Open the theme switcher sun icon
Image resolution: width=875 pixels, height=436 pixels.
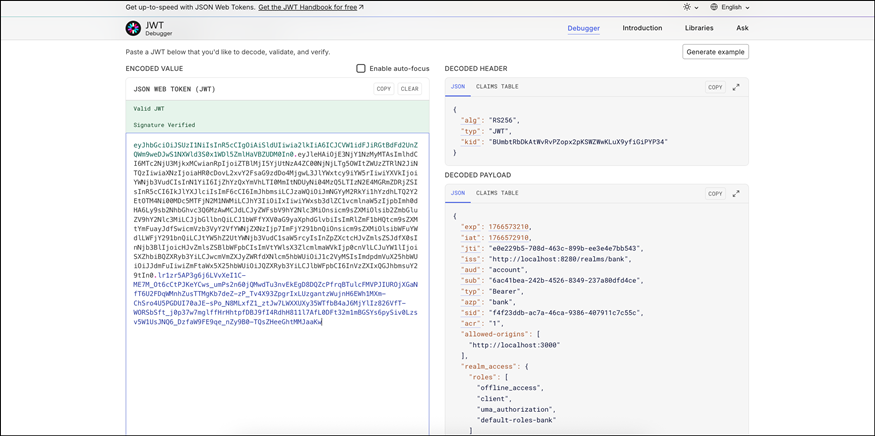tap(687, 7)
